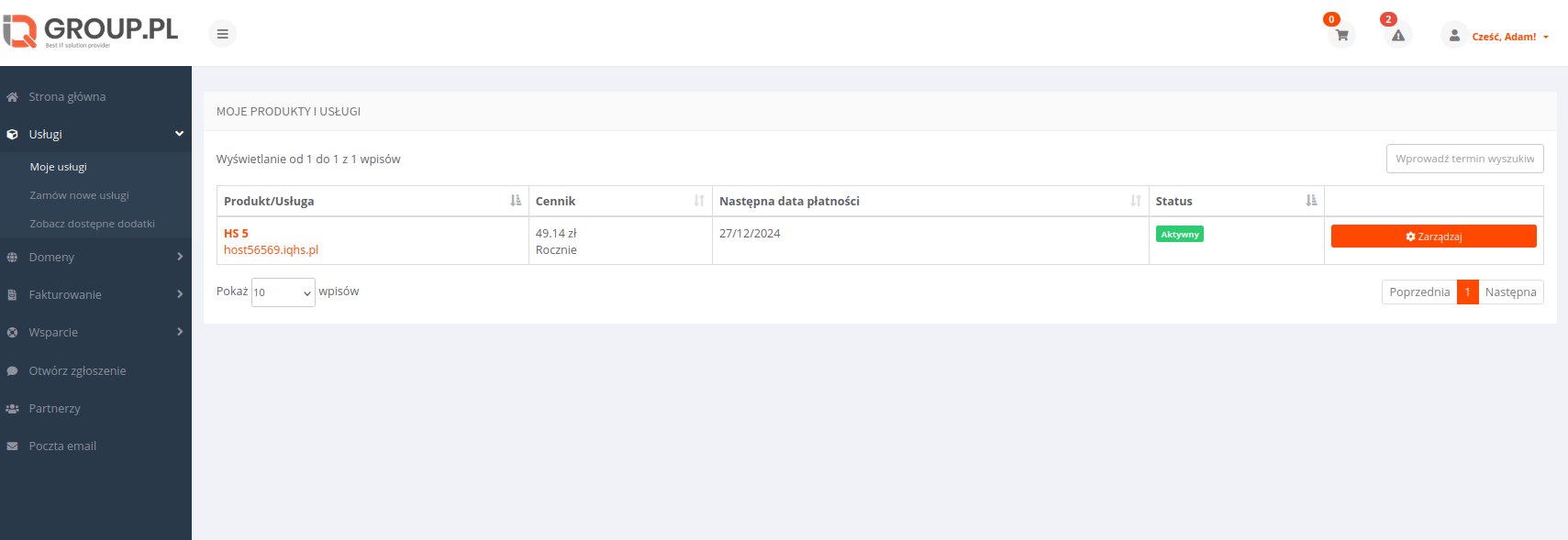Screen dimensions: 1568x540
Task: Click the IQ GROUP.PL logo
Action: [90, 31]
